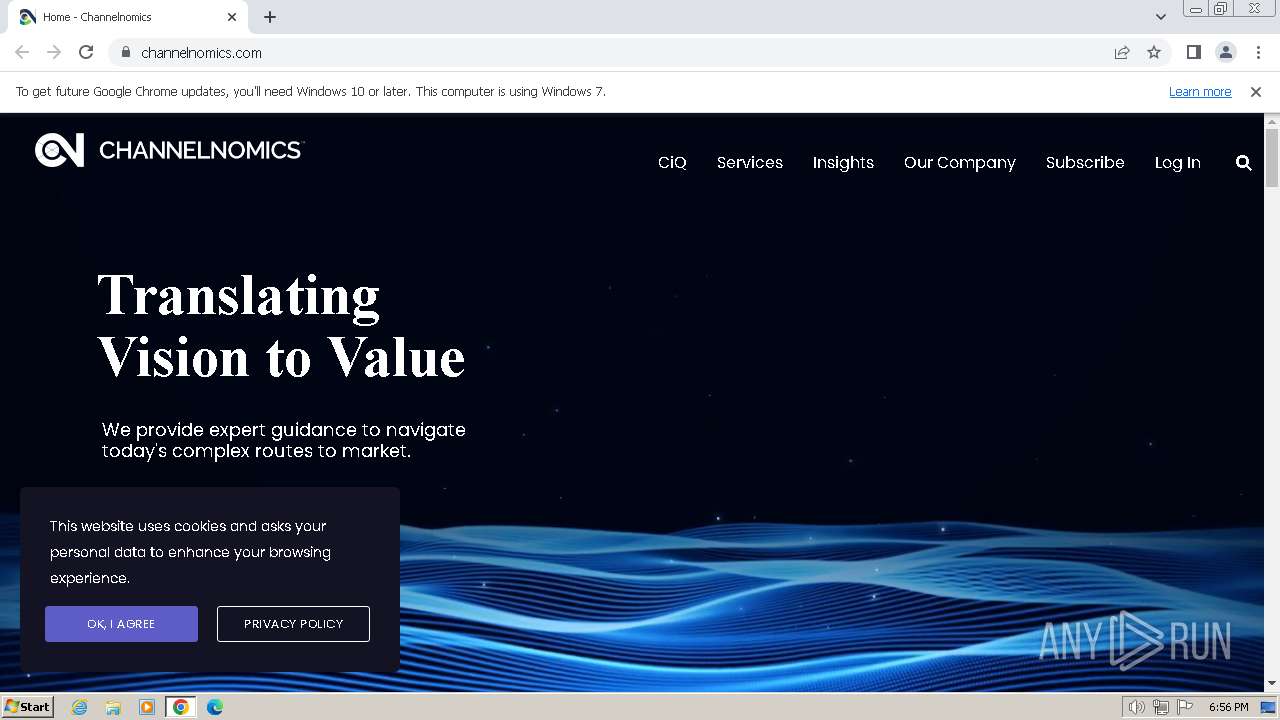Toggle the browser side panel icon
Screen dimensions: 1280x720
tap(1193, 52)
